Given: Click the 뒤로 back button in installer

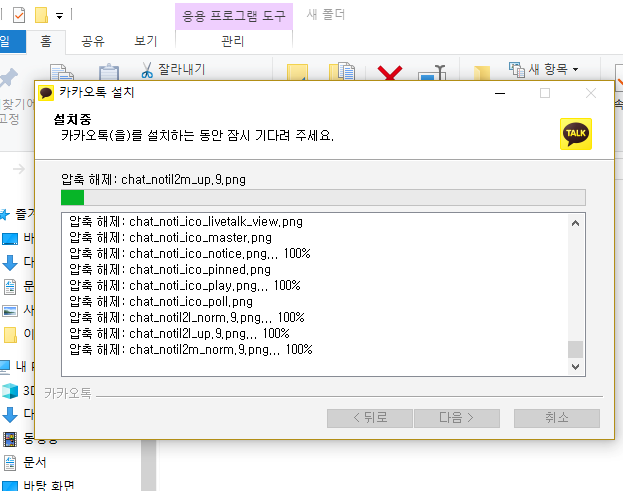Looking at the screenshot, I should (370, 418).
